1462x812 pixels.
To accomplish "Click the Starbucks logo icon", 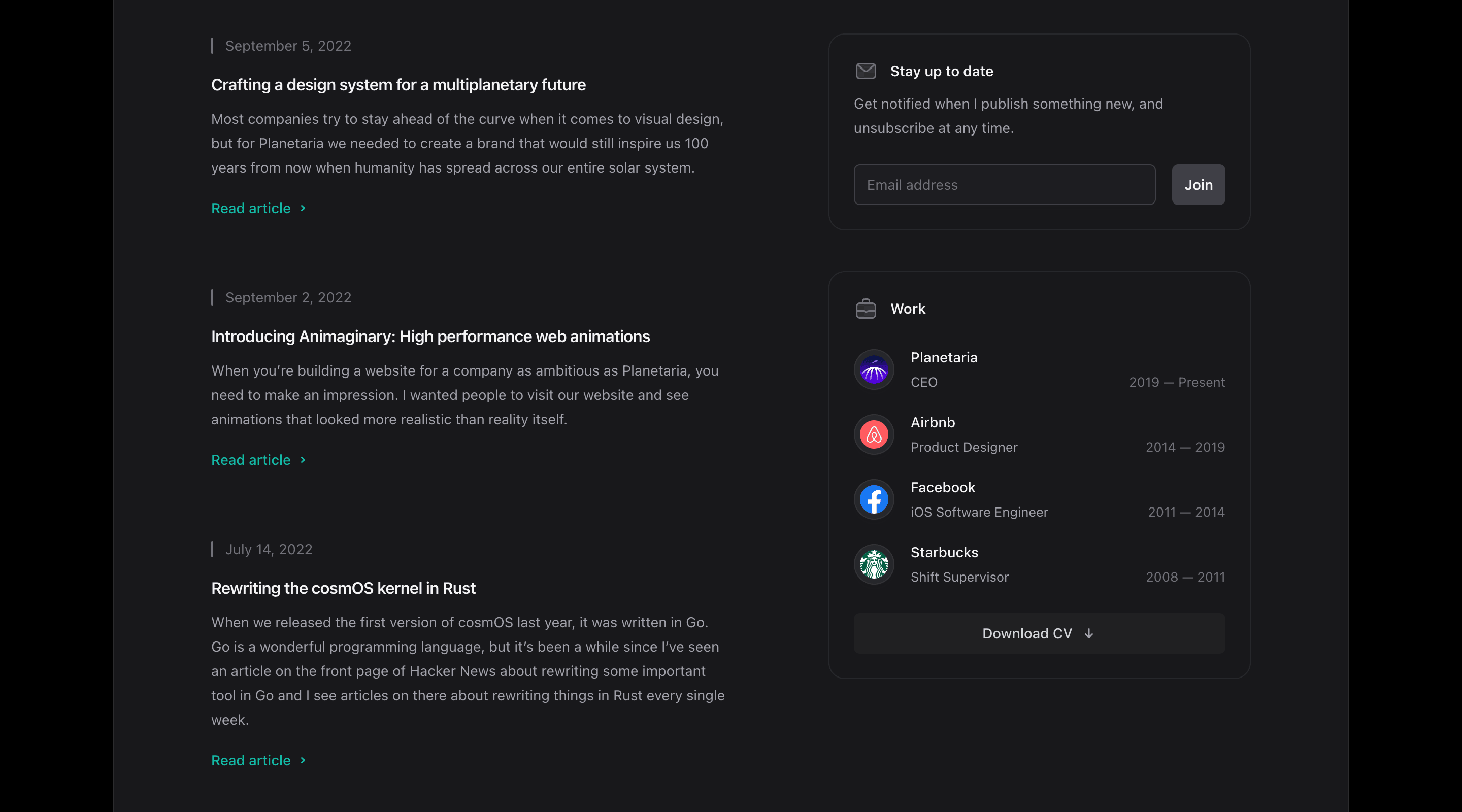I will (x=874, y=564).
